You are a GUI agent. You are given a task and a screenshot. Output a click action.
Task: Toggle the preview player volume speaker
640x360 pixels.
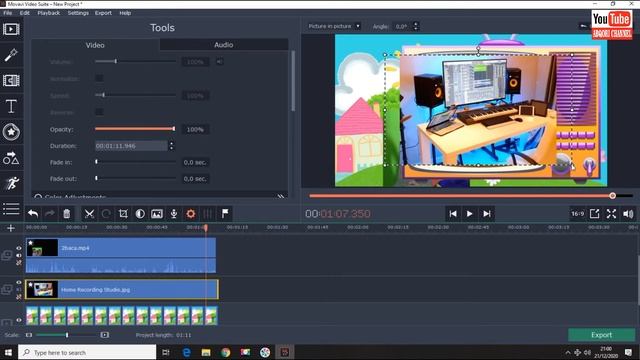[628, 213]
